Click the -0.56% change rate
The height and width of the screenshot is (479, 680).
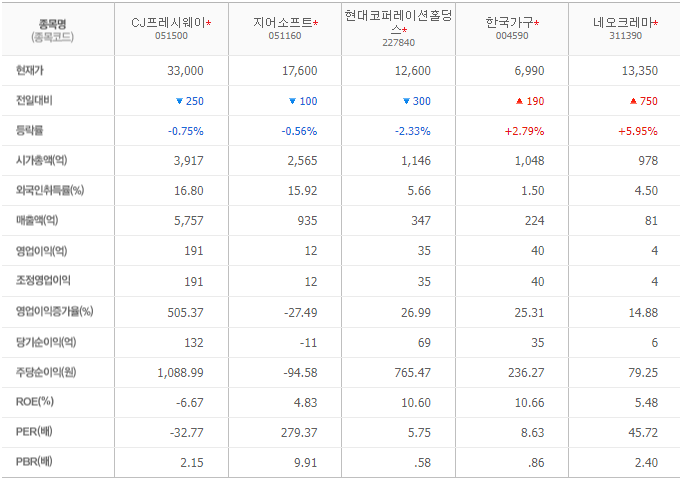click(x=299, y=131)
